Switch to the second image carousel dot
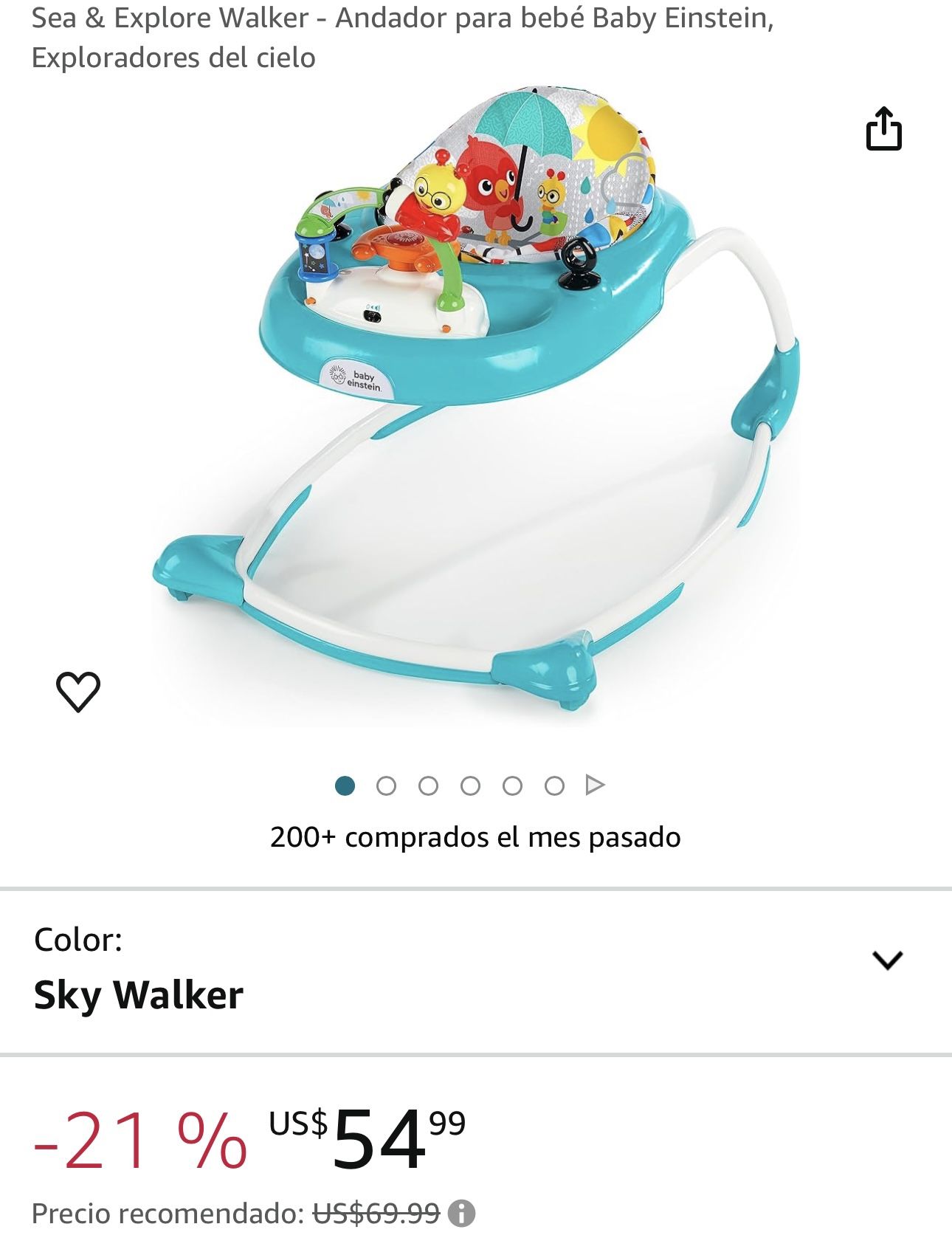This screenshot has width=952, height=1238. click(x=386, y=785)
